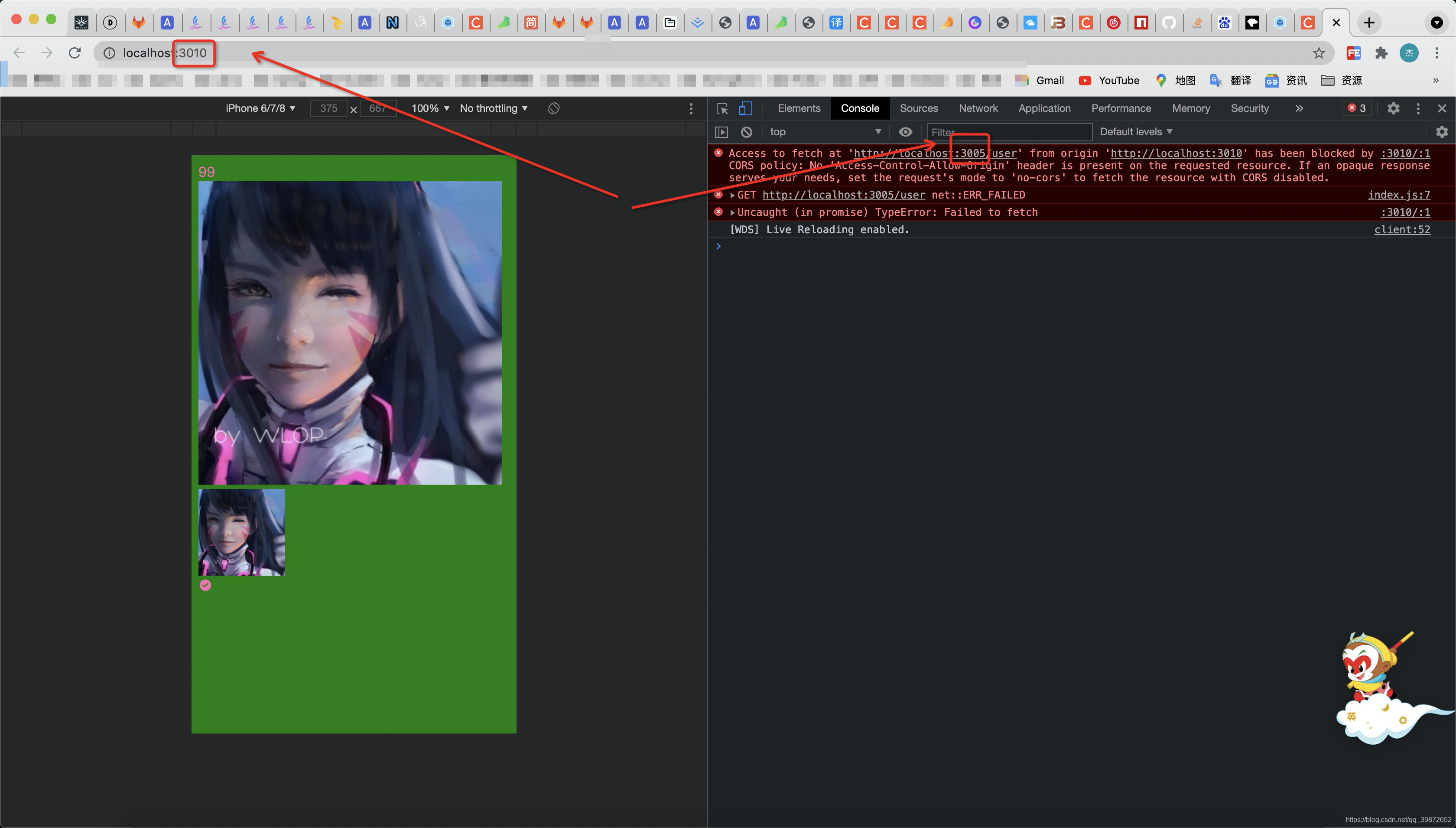
Task: Click the browser forward arrow
Action: coord(47,53)
